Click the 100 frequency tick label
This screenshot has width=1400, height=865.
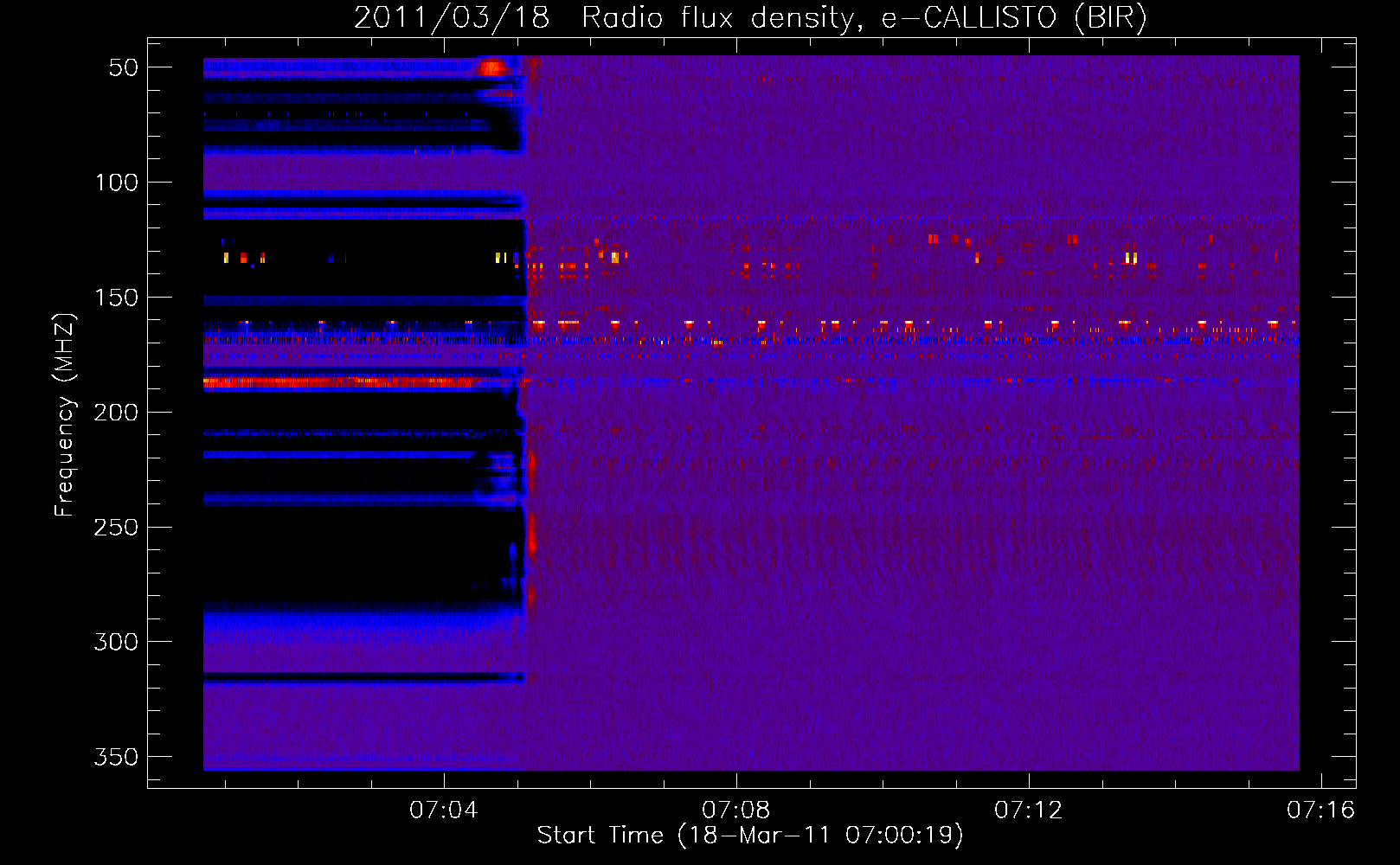[x=116, y=183]
